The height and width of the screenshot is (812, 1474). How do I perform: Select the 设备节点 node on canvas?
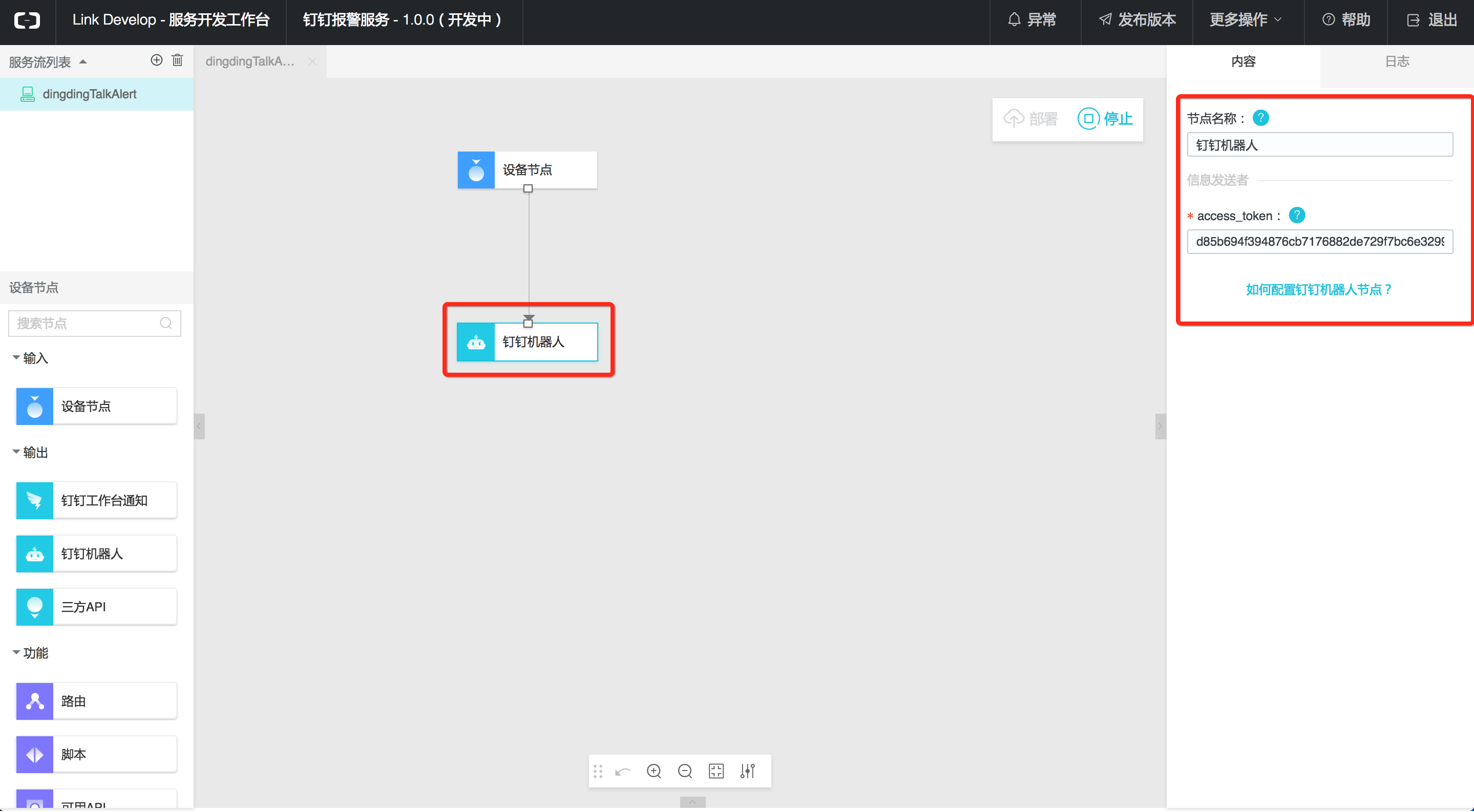[527, 170]
